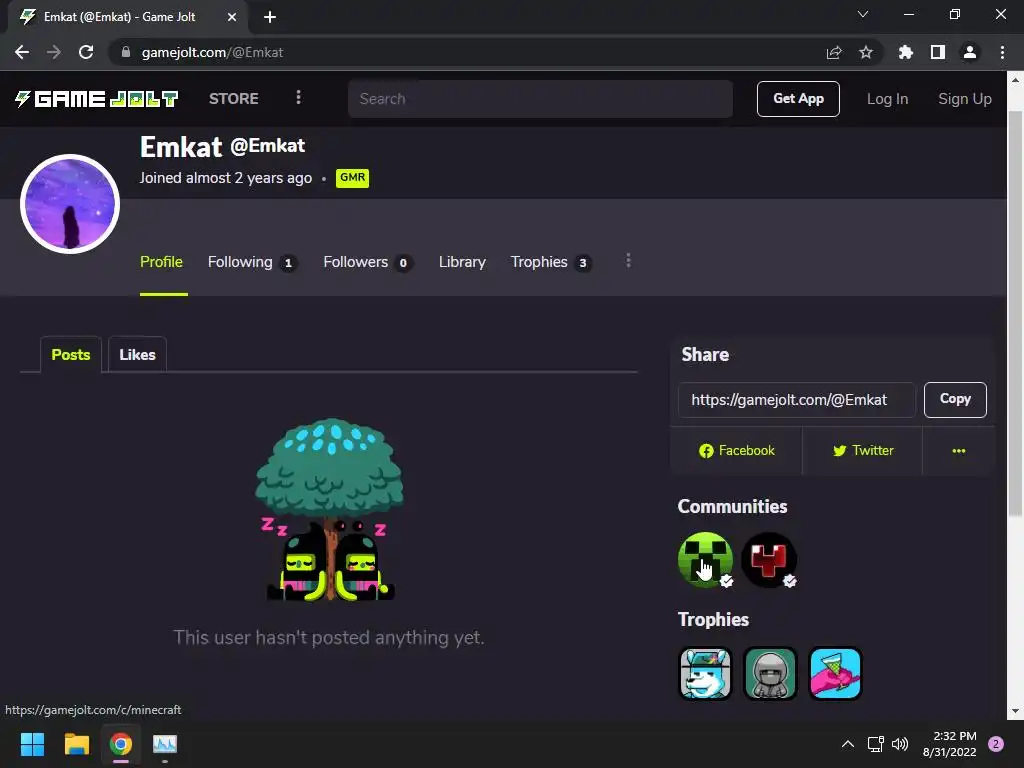Open the network tray icon
This screenshot has height=768, width=1024.
[875, 744]
